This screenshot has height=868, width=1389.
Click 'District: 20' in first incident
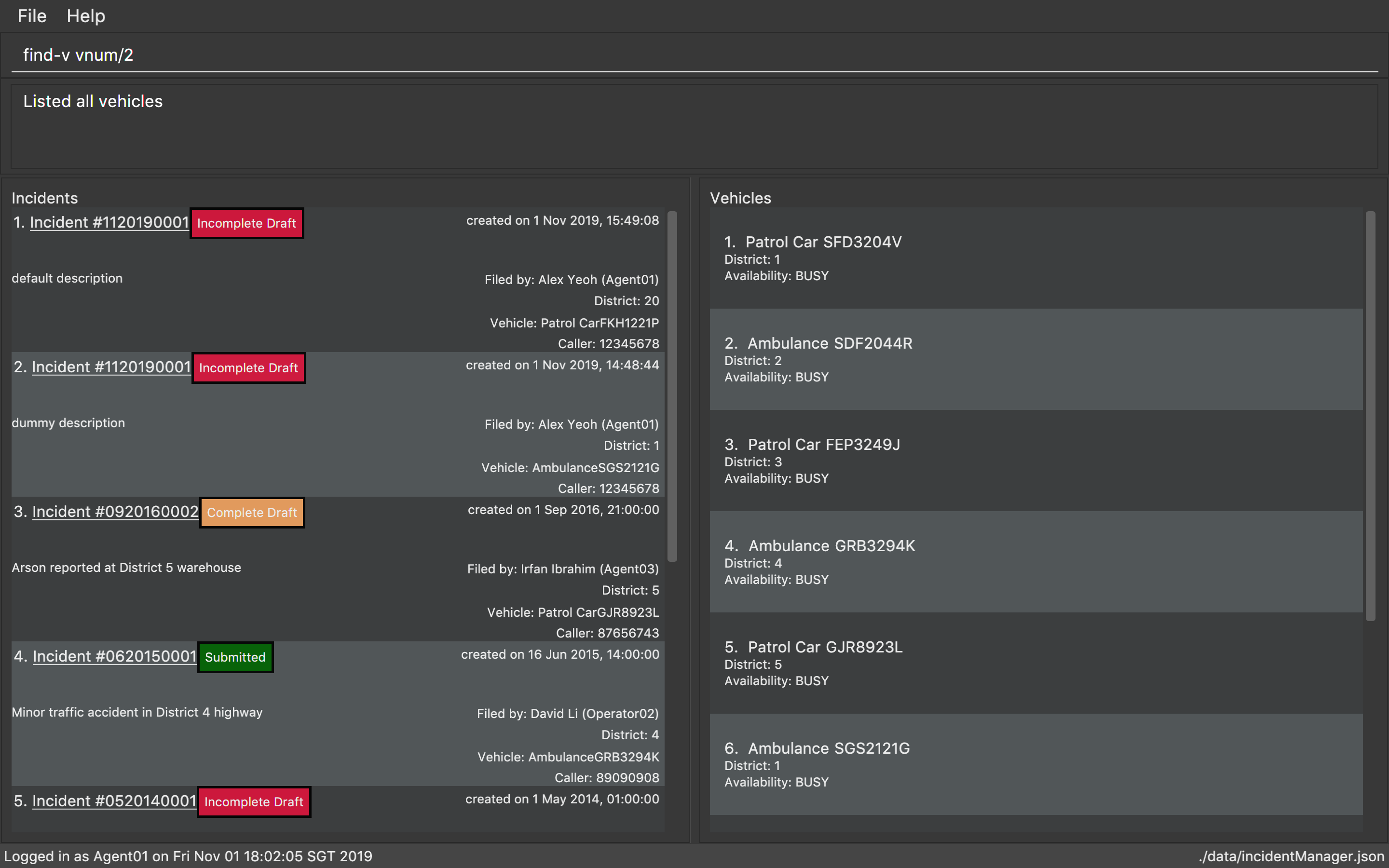coord(627,301)
